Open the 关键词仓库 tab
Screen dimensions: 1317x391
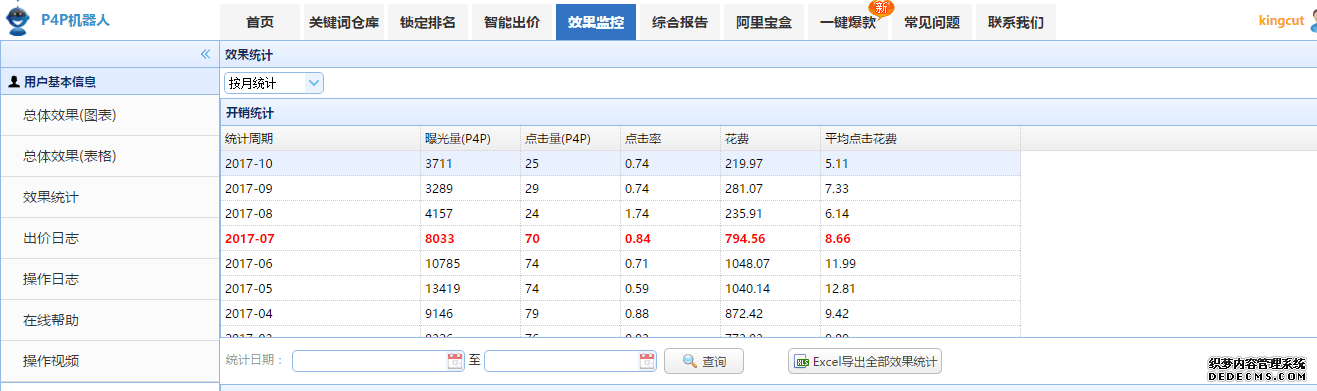[344, 22]
